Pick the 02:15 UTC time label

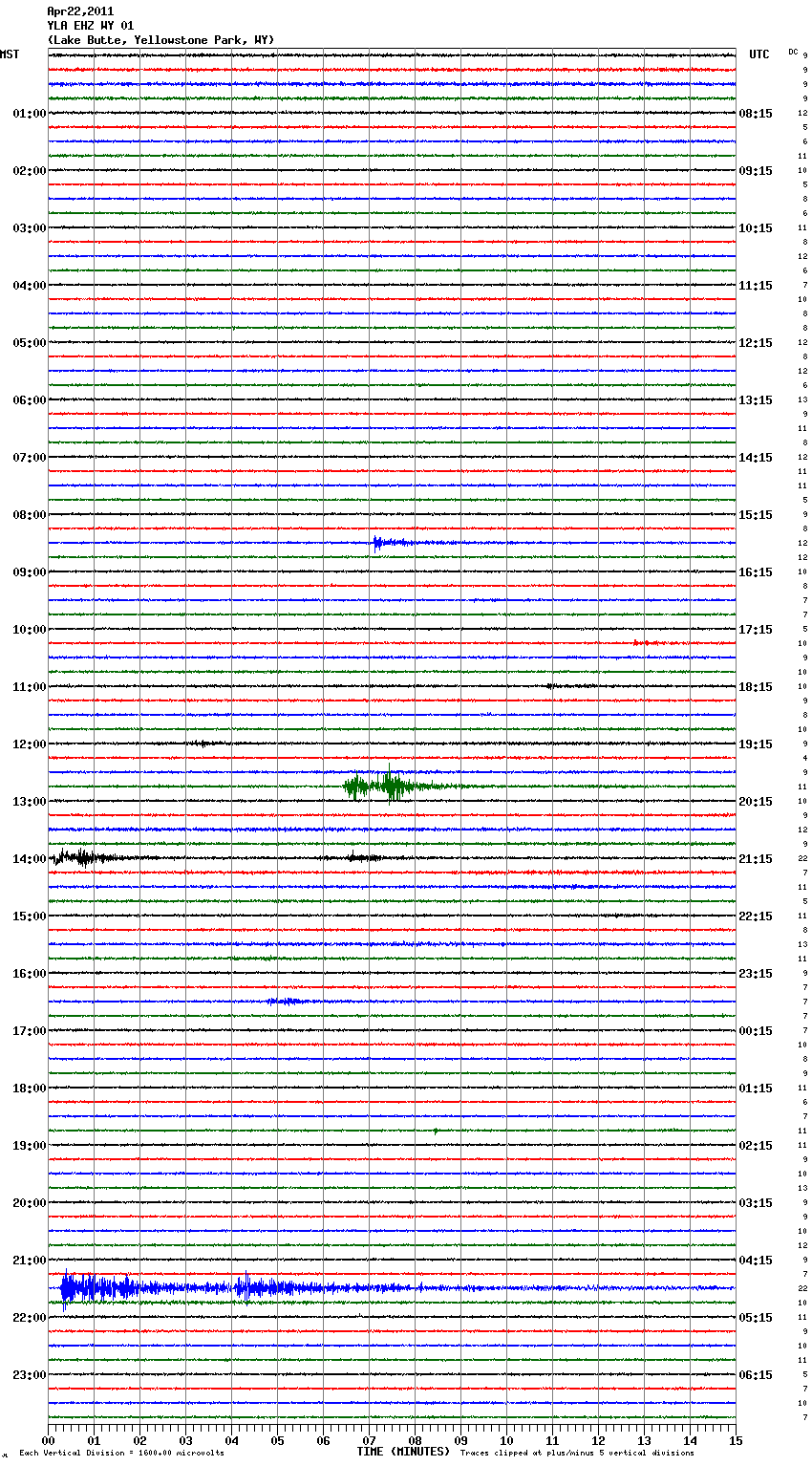tap(756, 1146)
